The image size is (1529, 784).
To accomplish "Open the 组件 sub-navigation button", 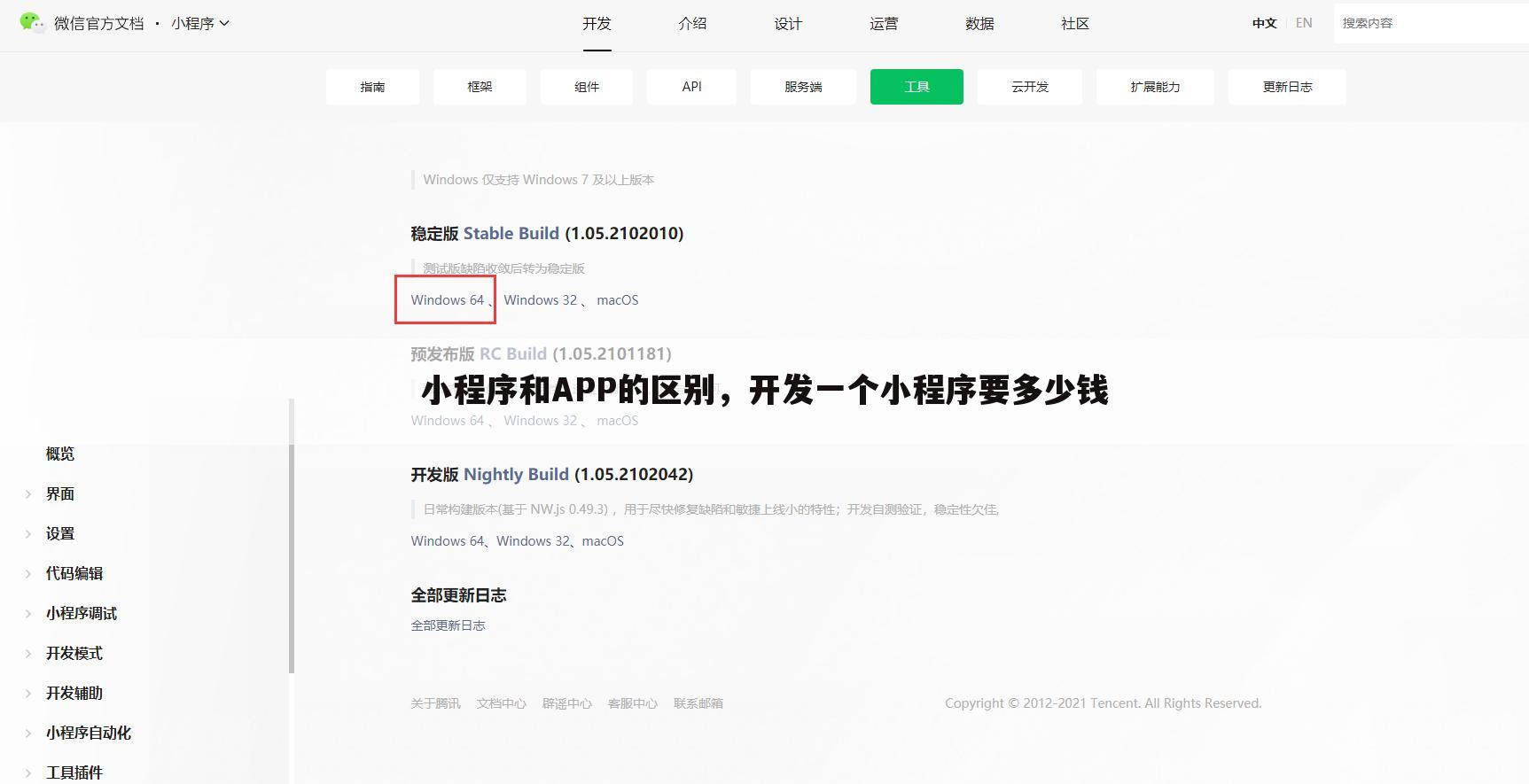I will 587,87.
